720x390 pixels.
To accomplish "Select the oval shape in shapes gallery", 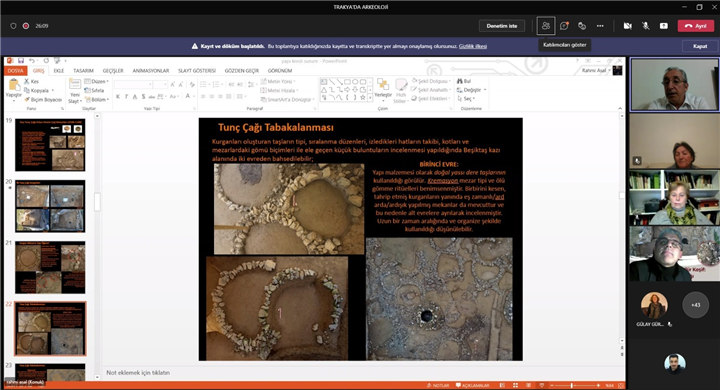I will click(x=355, y=82).
